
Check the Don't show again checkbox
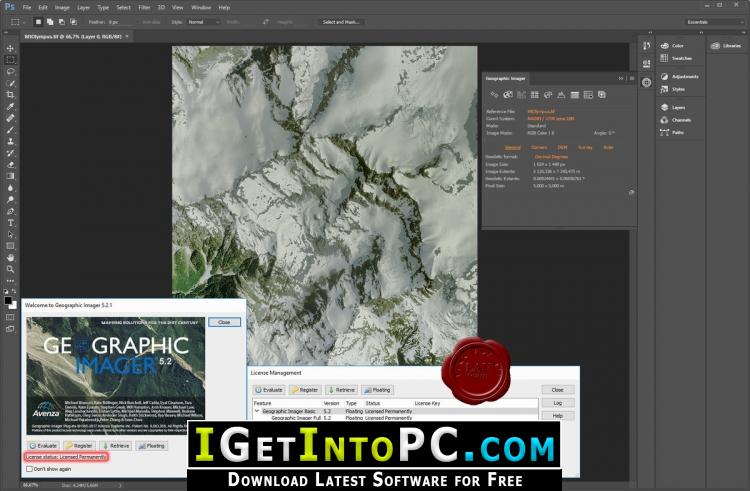point(29,469)
